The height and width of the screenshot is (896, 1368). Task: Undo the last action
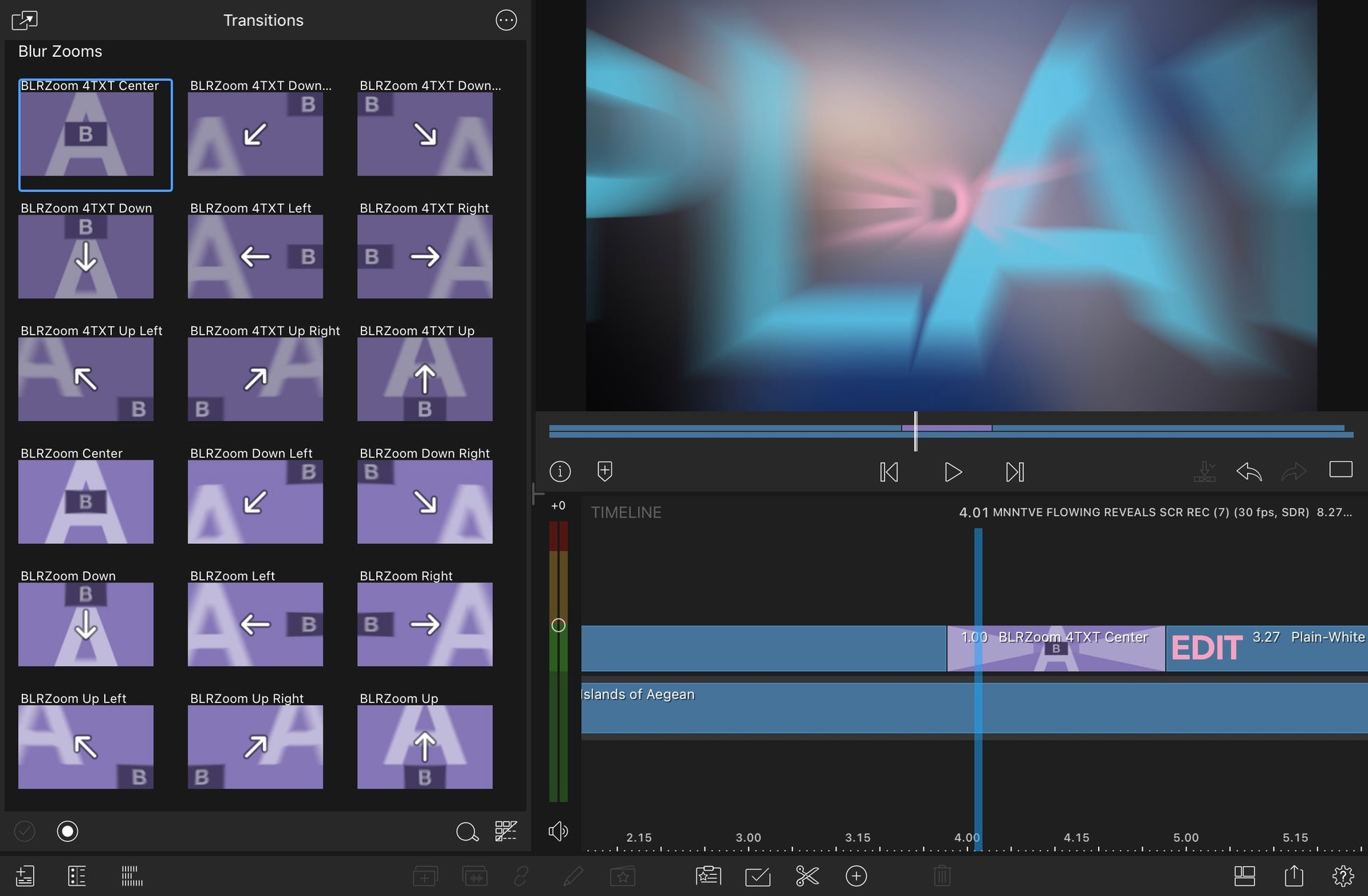pyautogui.click(x=1248, y=472)
